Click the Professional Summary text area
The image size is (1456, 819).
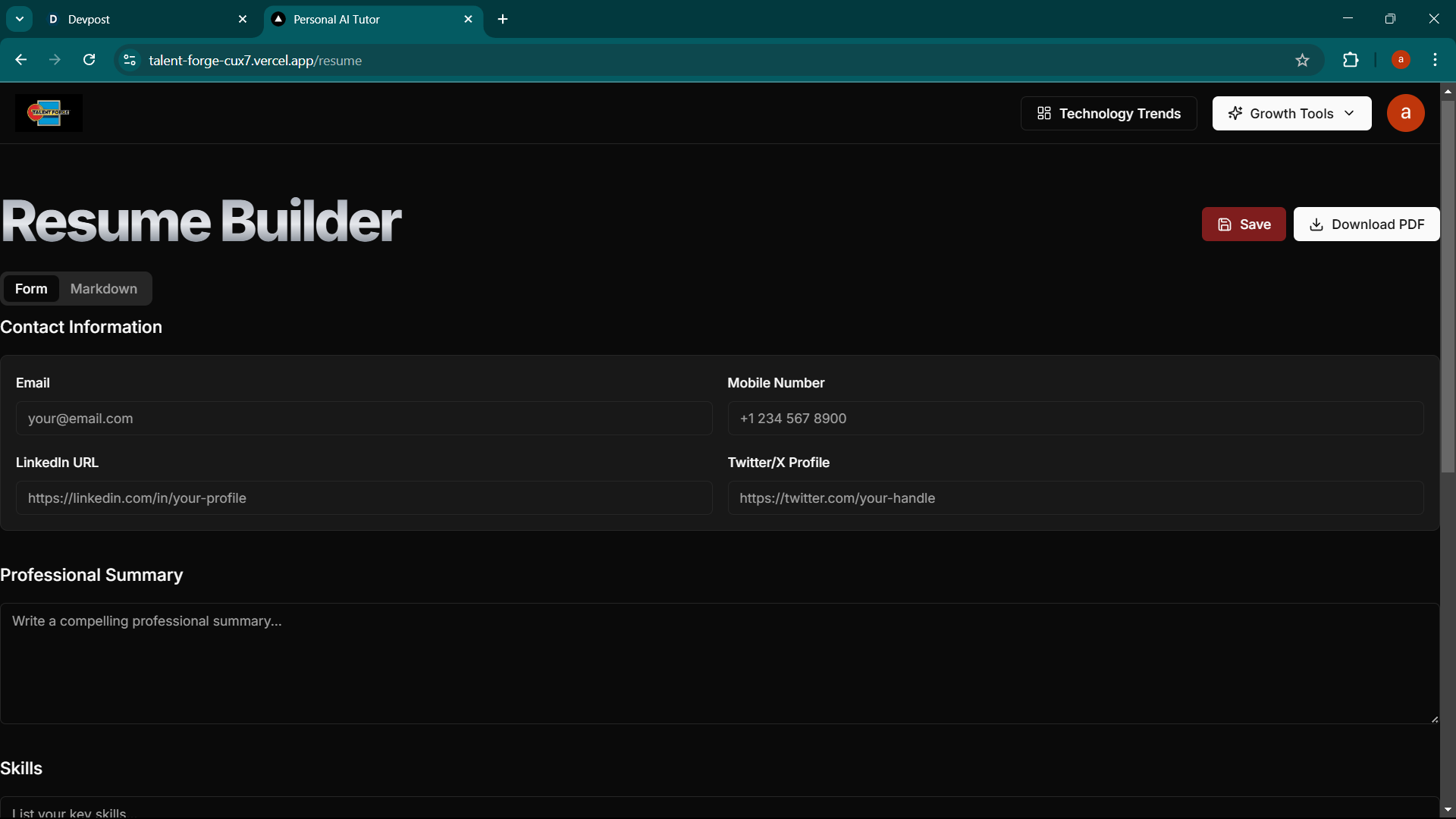[x=719, y=664]
